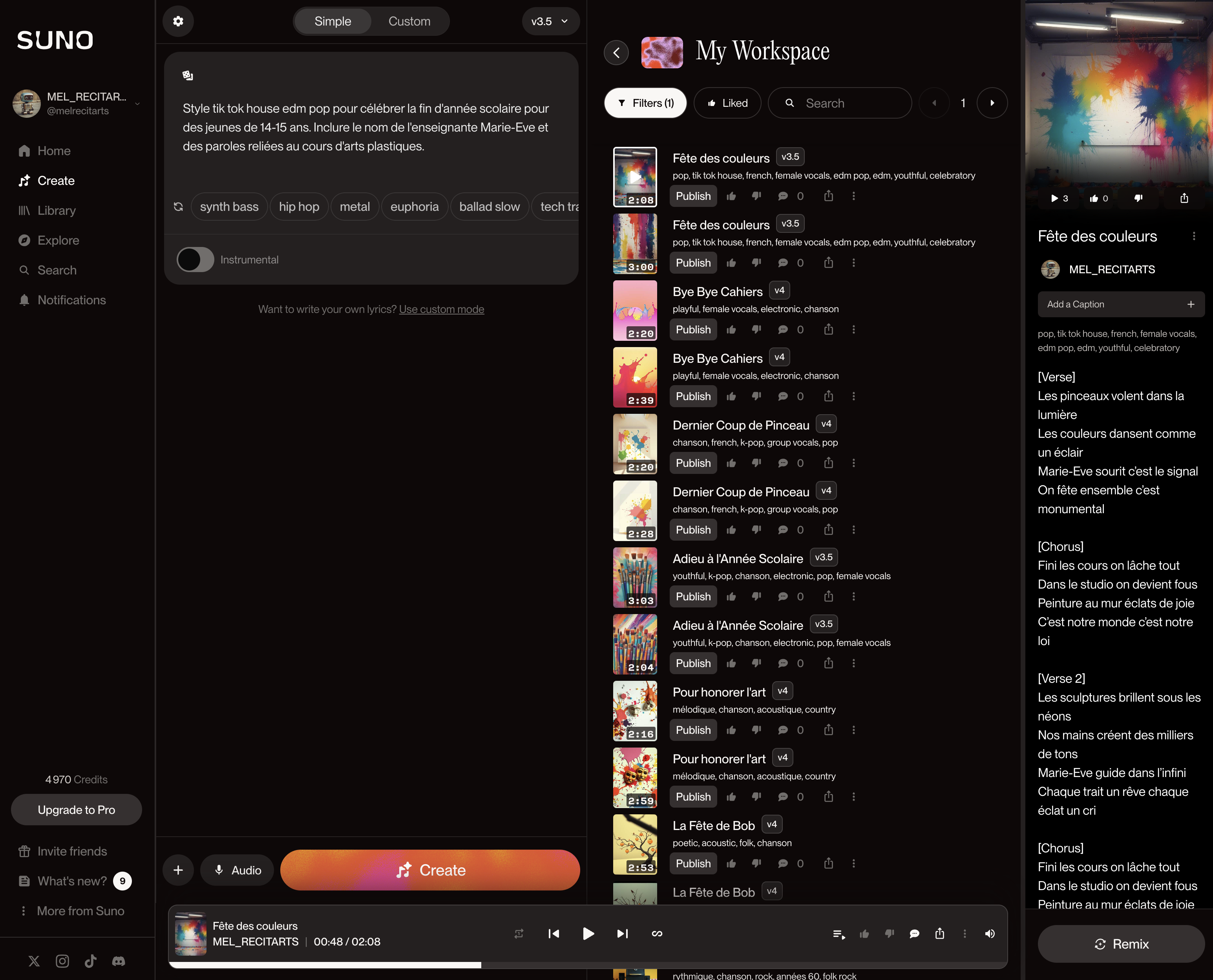Open the 3:00 Fête des couleurs thumbnail
1213x980 pixels.
tap(635, 244)
